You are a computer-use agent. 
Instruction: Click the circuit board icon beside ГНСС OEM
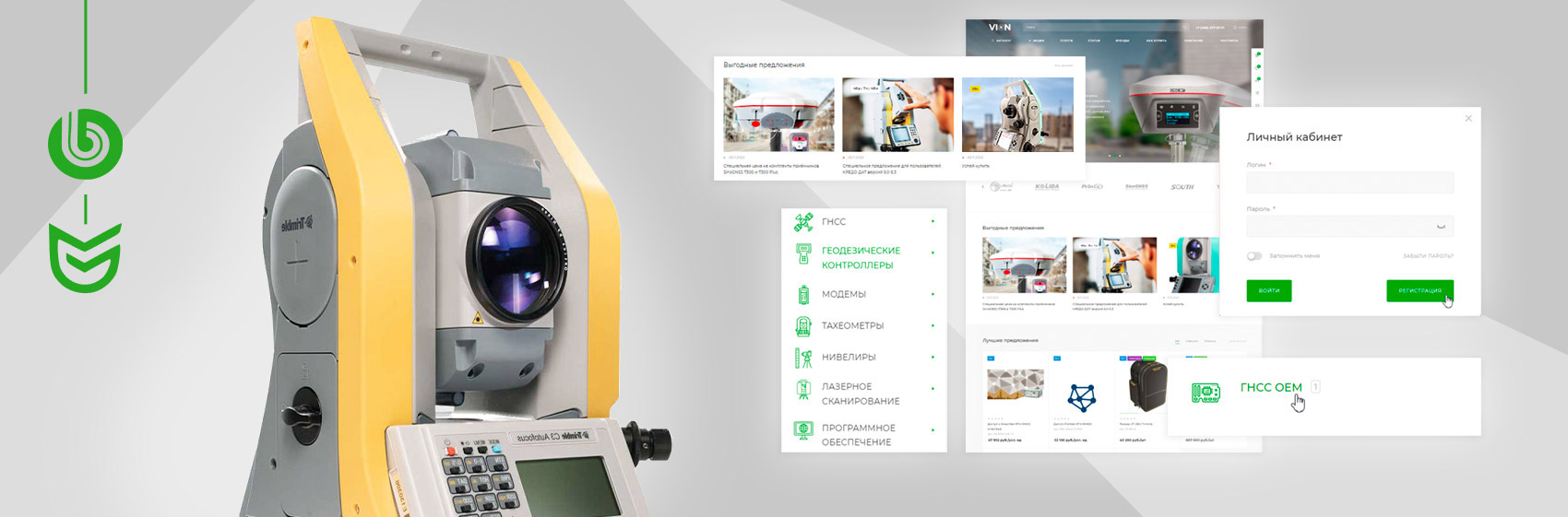tap(1206, 393)
